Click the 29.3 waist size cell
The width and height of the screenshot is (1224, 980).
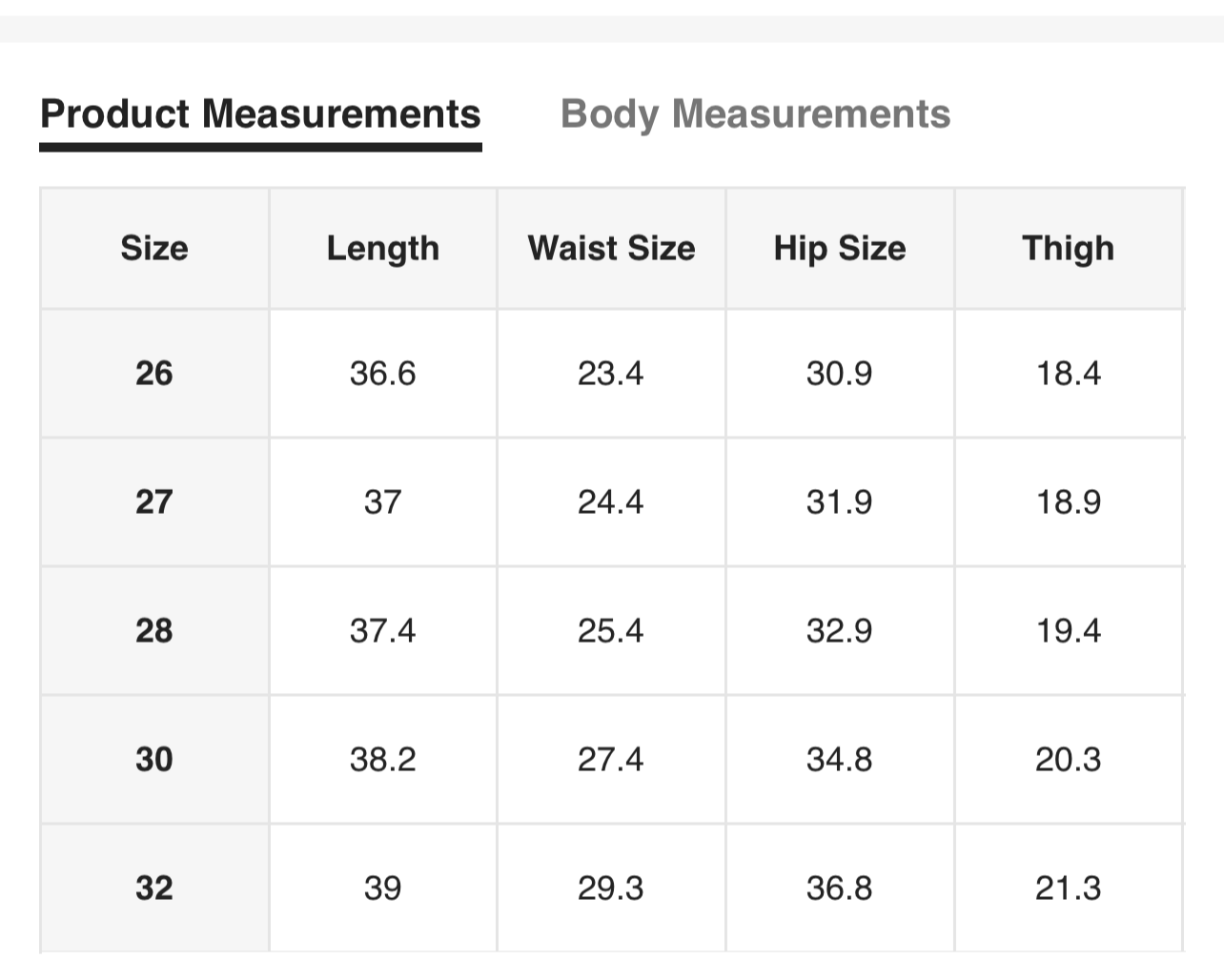611,888
